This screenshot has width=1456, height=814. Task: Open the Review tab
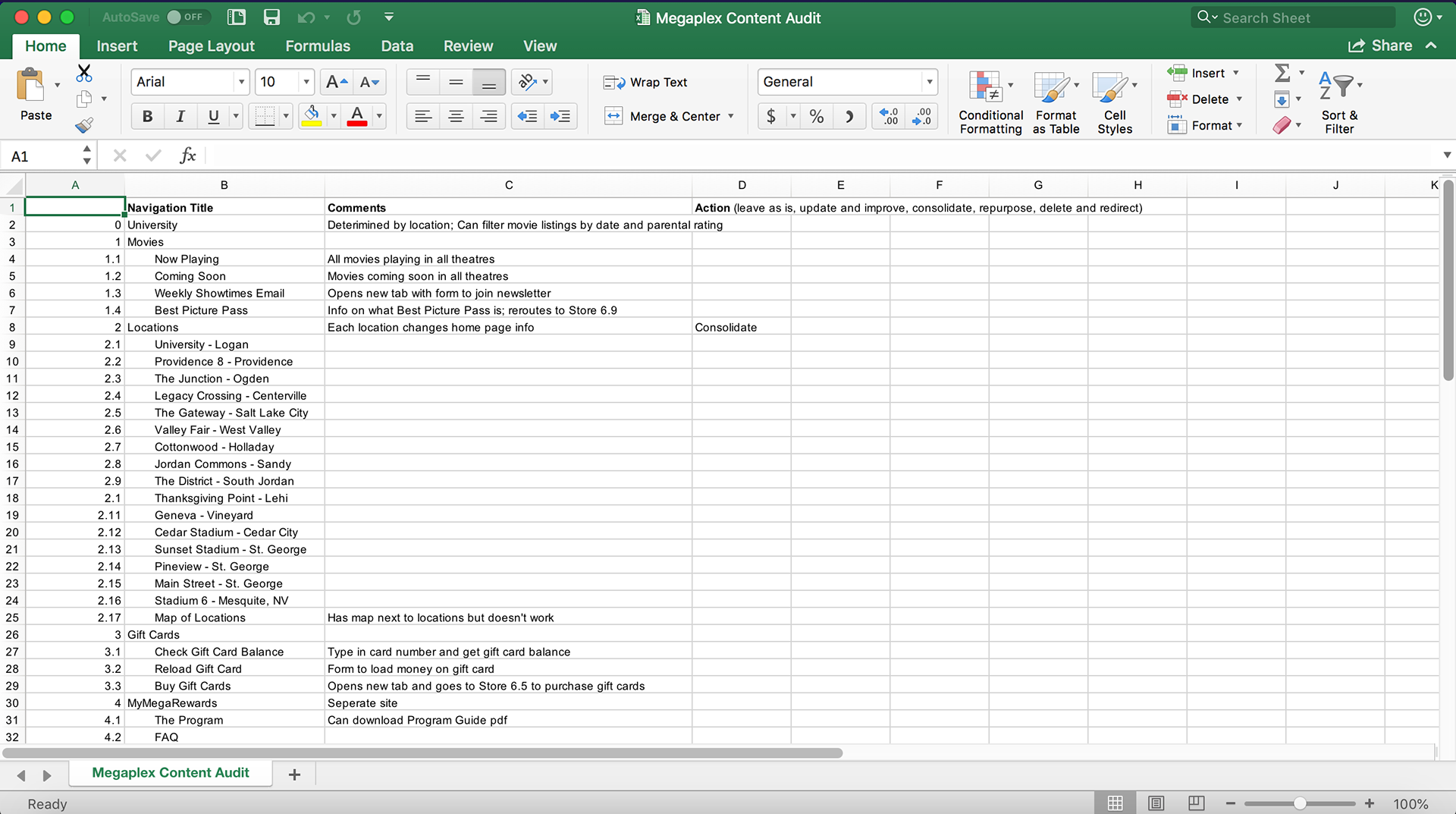click(468, 46)
